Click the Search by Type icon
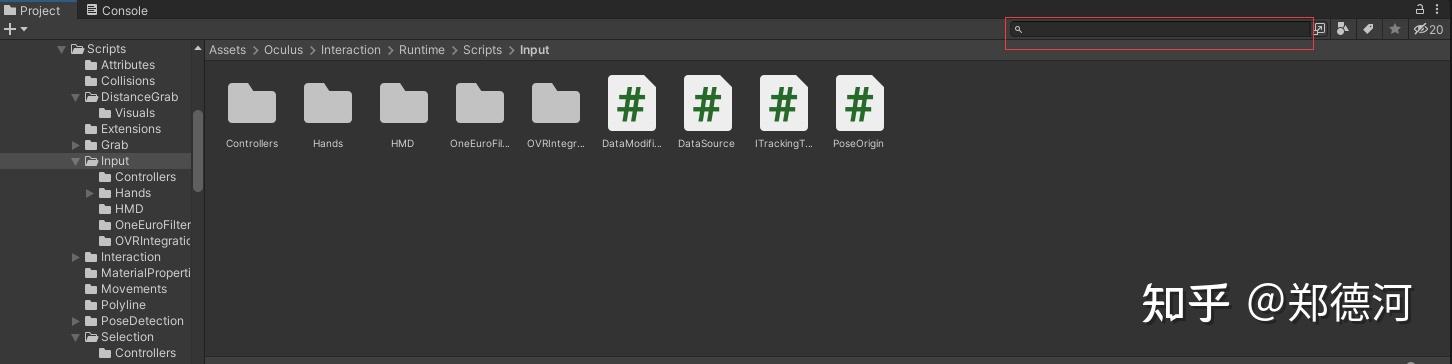 coord(1343,29)
